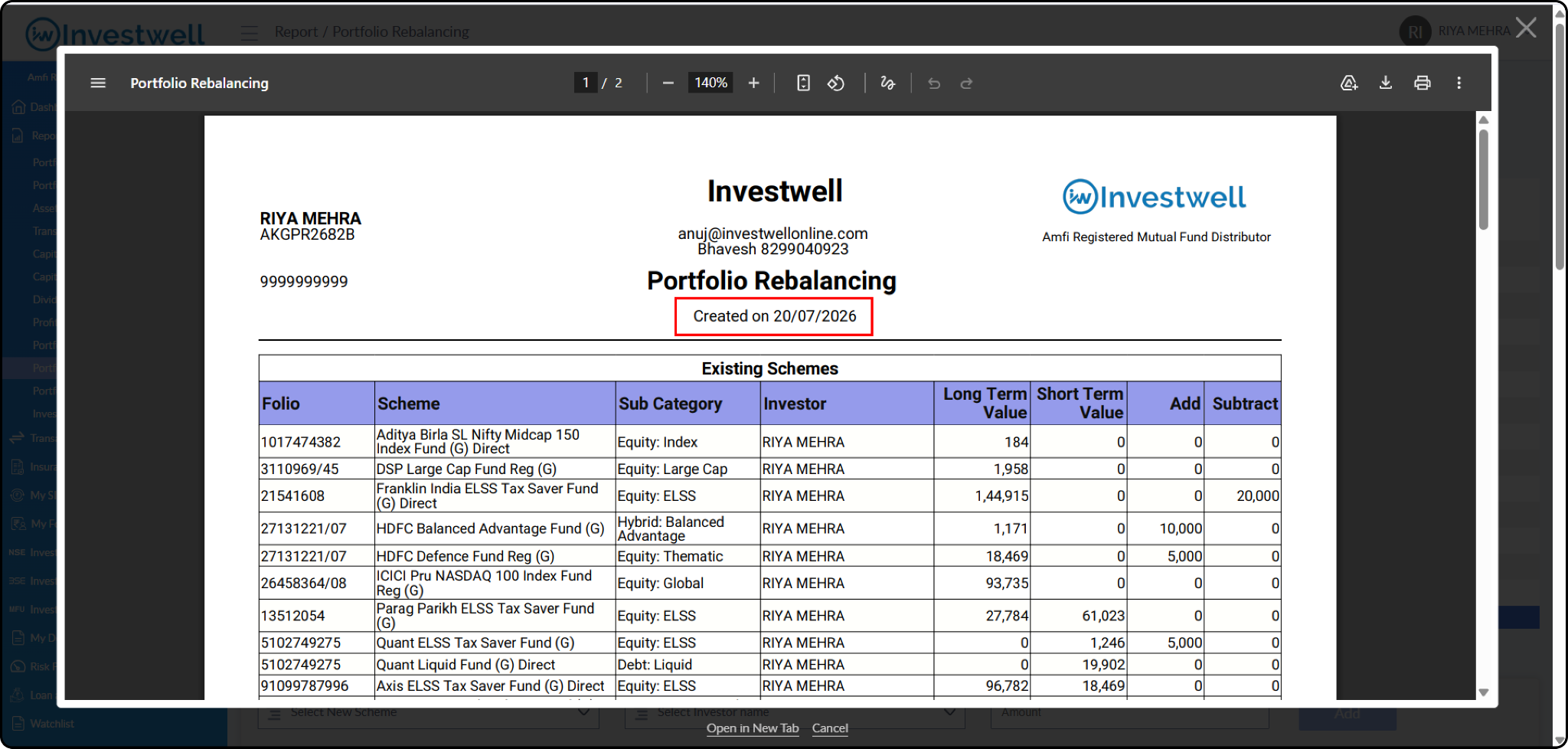
Task: Click the Transactions arrows icon in sidebar
Action: pos(18,438)
